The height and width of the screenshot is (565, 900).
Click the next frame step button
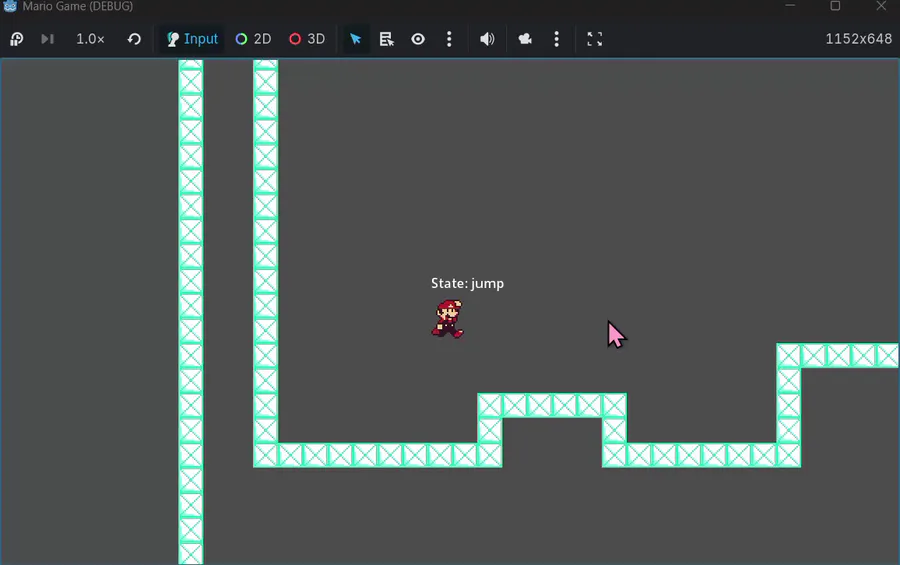coord(48,39)
